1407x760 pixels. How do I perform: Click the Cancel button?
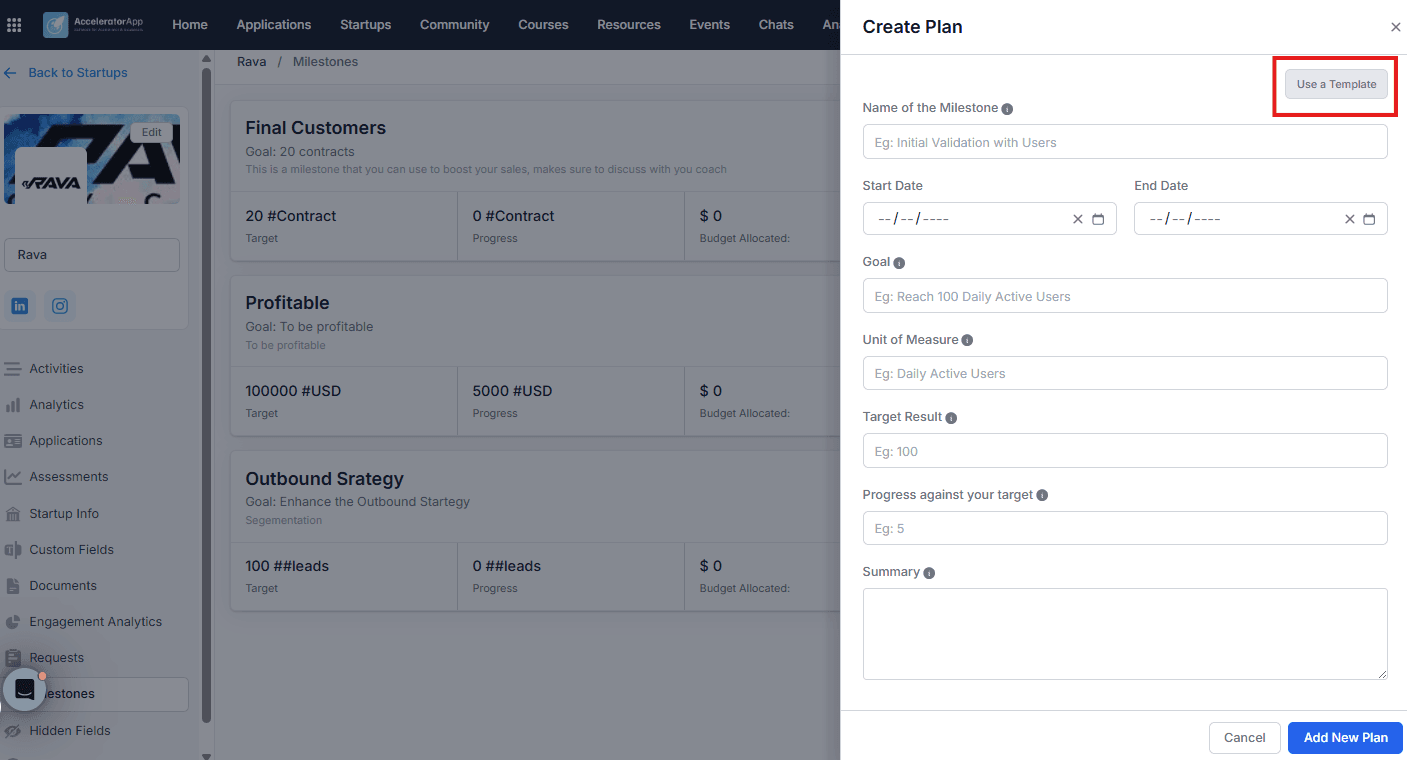(x=1245, y=738)
